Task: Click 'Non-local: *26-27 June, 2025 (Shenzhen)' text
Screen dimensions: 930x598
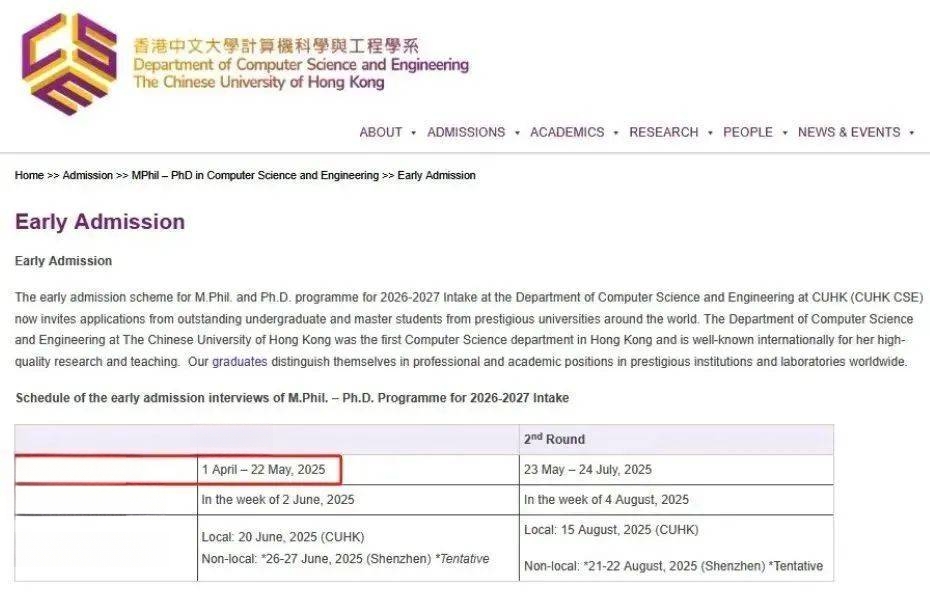Action: click(316, 559)
